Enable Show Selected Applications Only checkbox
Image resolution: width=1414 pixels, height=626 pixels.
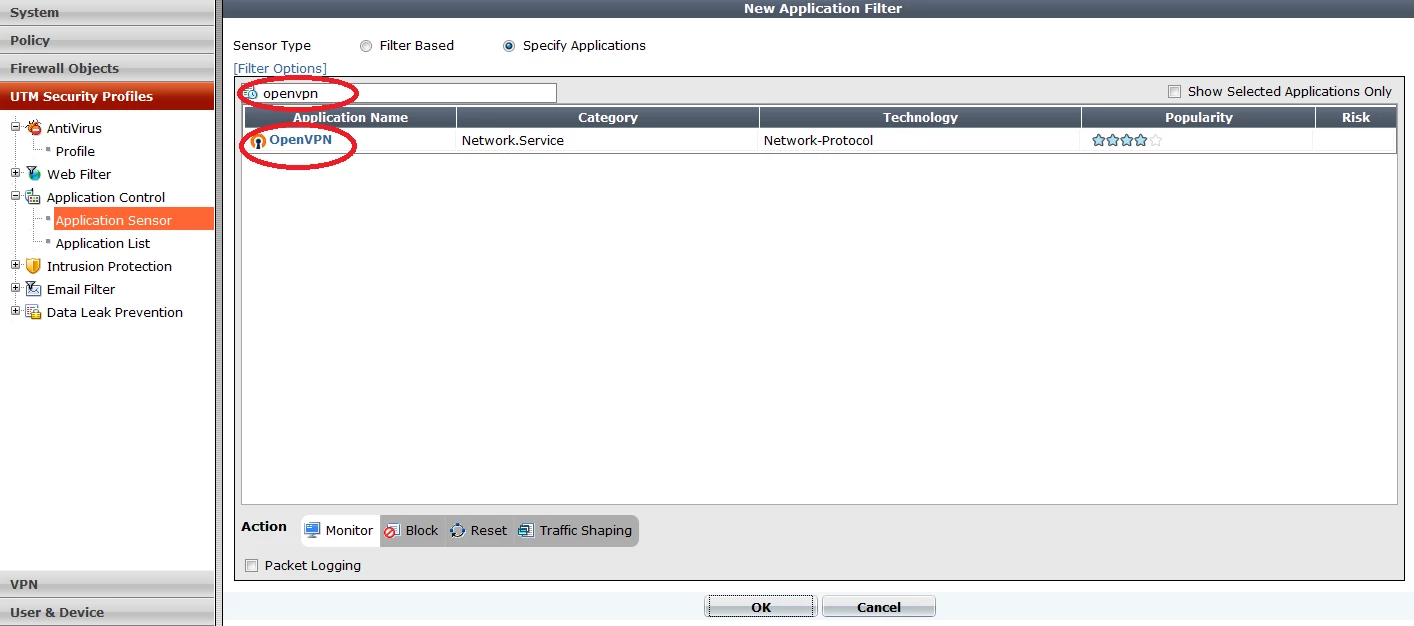pos(1175,92)
